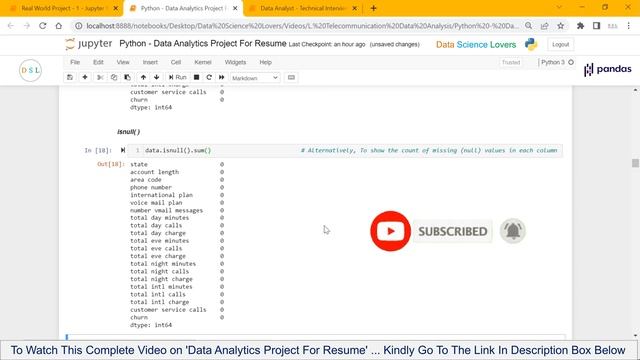Screen dimensions: 640x360
Task: Click scrollbar up arrow
Action: click(x=635, y=90)
